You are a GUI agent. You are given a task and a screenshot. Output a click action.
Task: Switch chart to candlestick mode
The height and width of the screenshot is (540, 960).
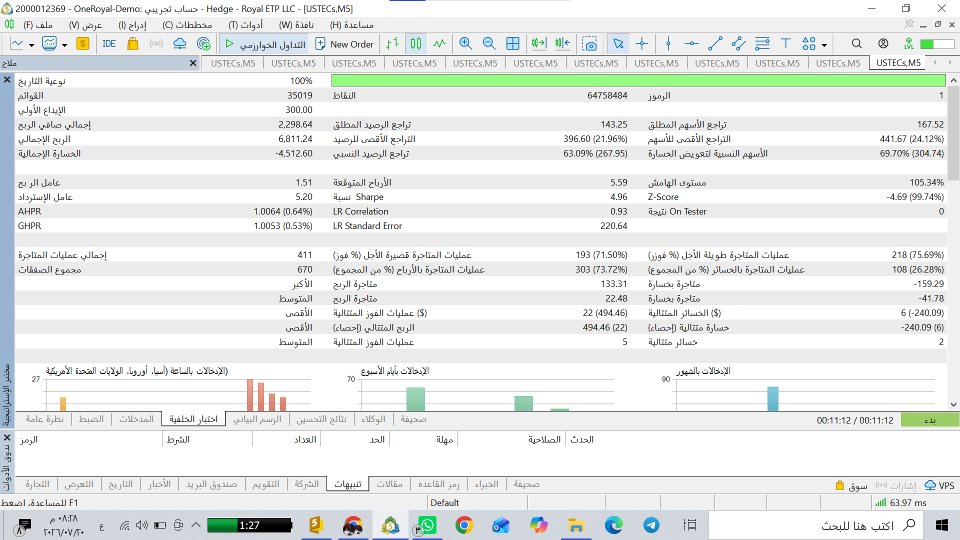416,43
